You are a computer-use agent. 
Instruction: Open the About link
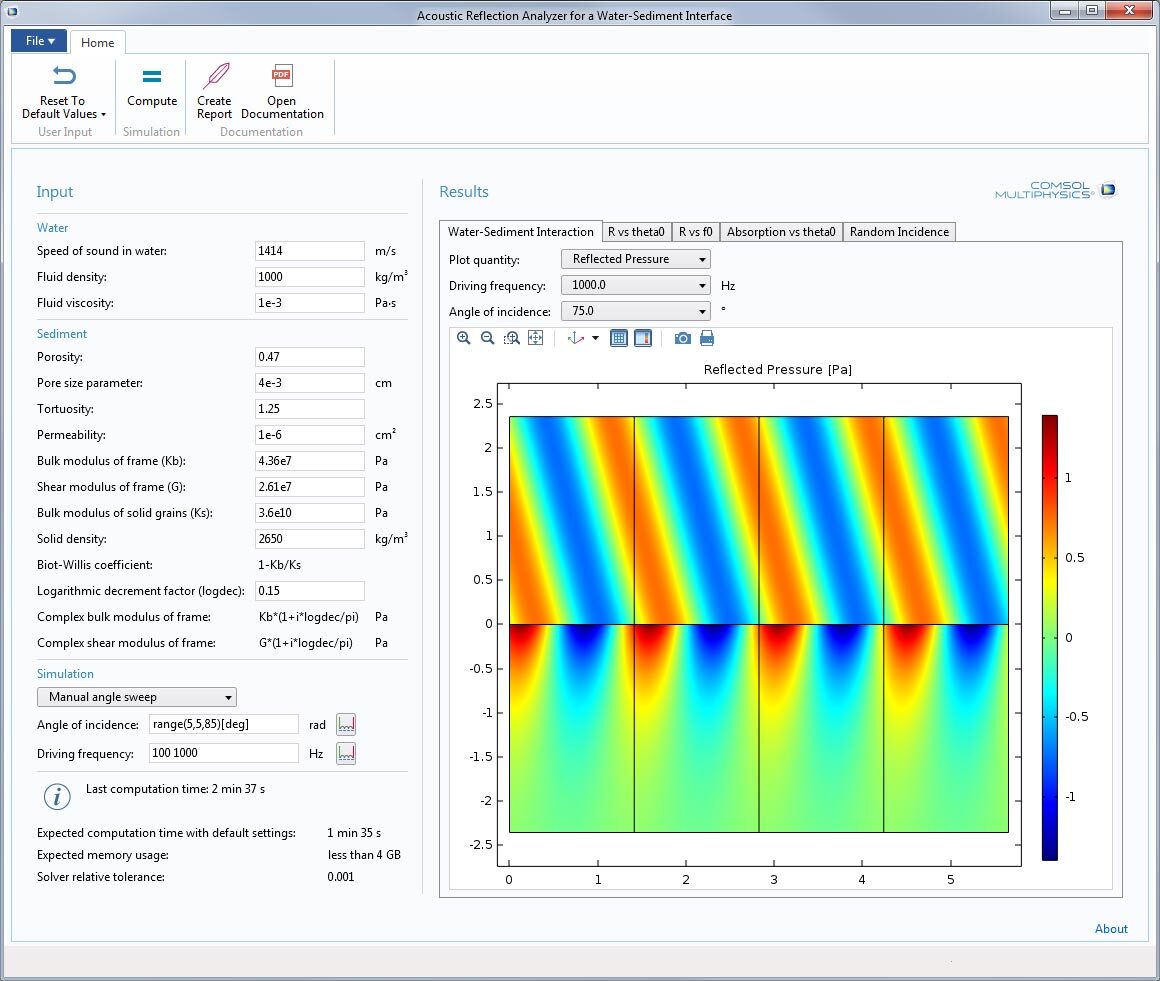pos(1111,929)
